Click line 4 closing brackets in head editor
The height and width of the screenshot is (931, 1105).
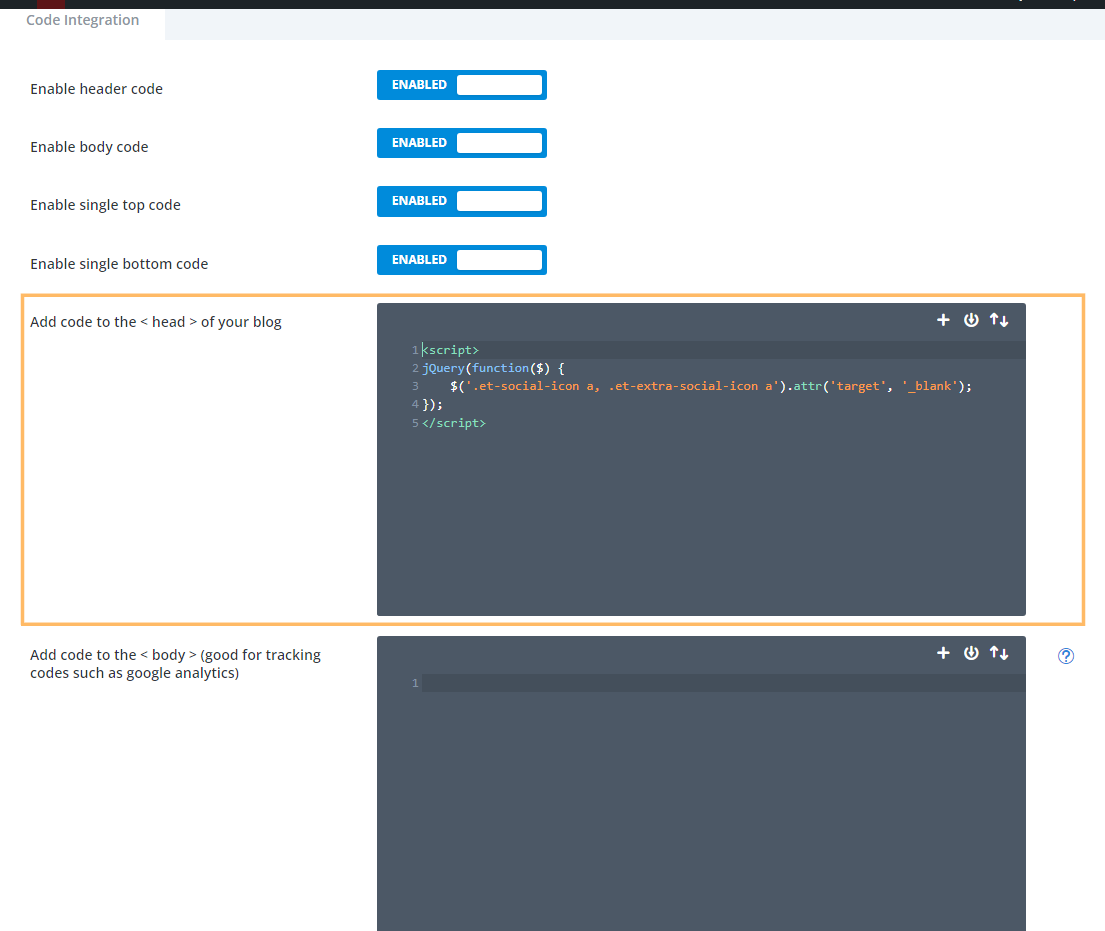coord(432,405)
